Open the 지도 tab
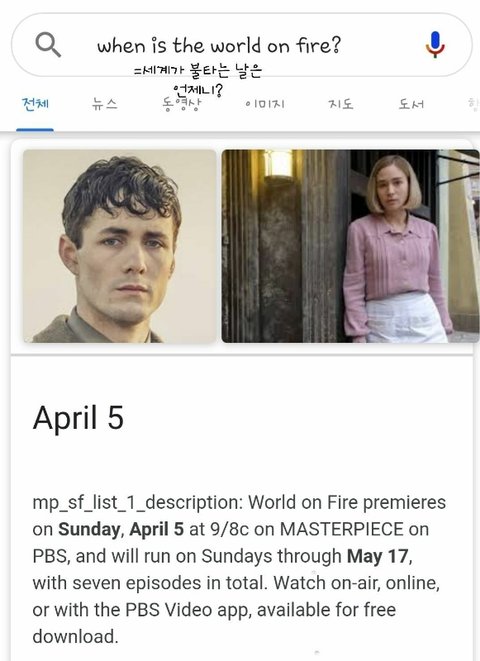480x661 pixels. click(341, 104)
